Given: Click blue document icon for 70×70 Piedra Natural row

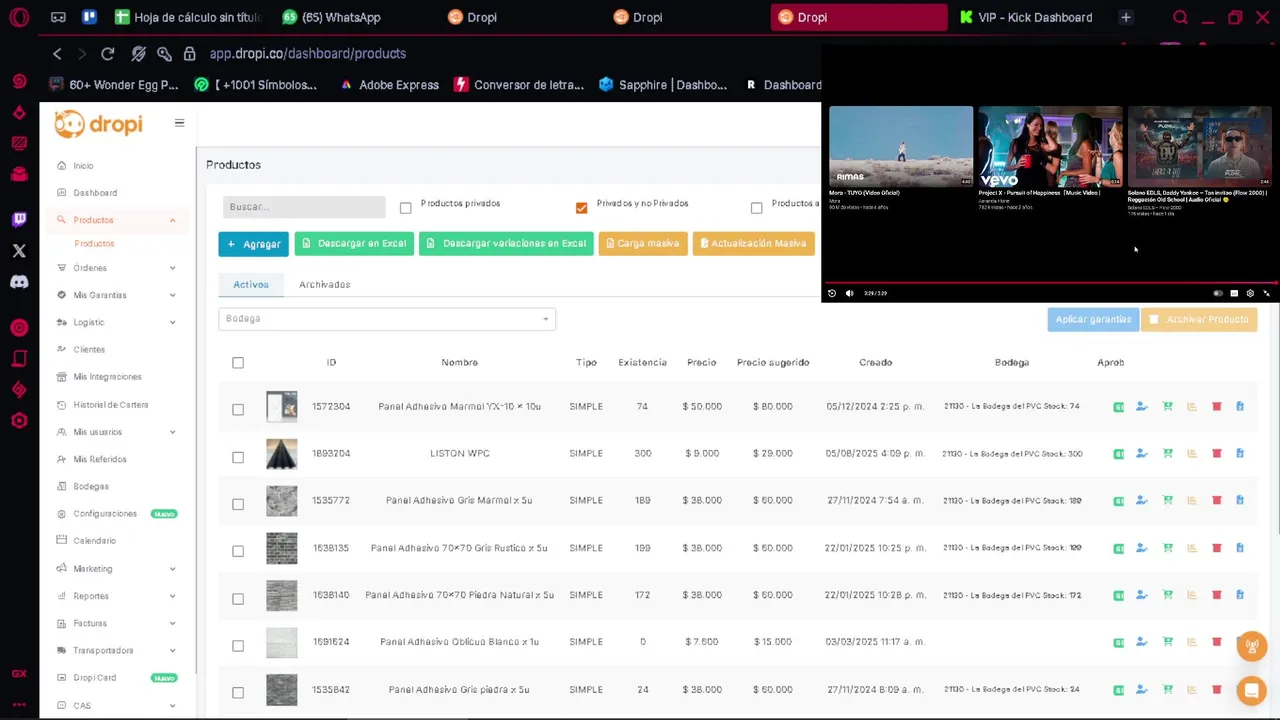Looking at the screenshot, I should tap(1240, 595).
